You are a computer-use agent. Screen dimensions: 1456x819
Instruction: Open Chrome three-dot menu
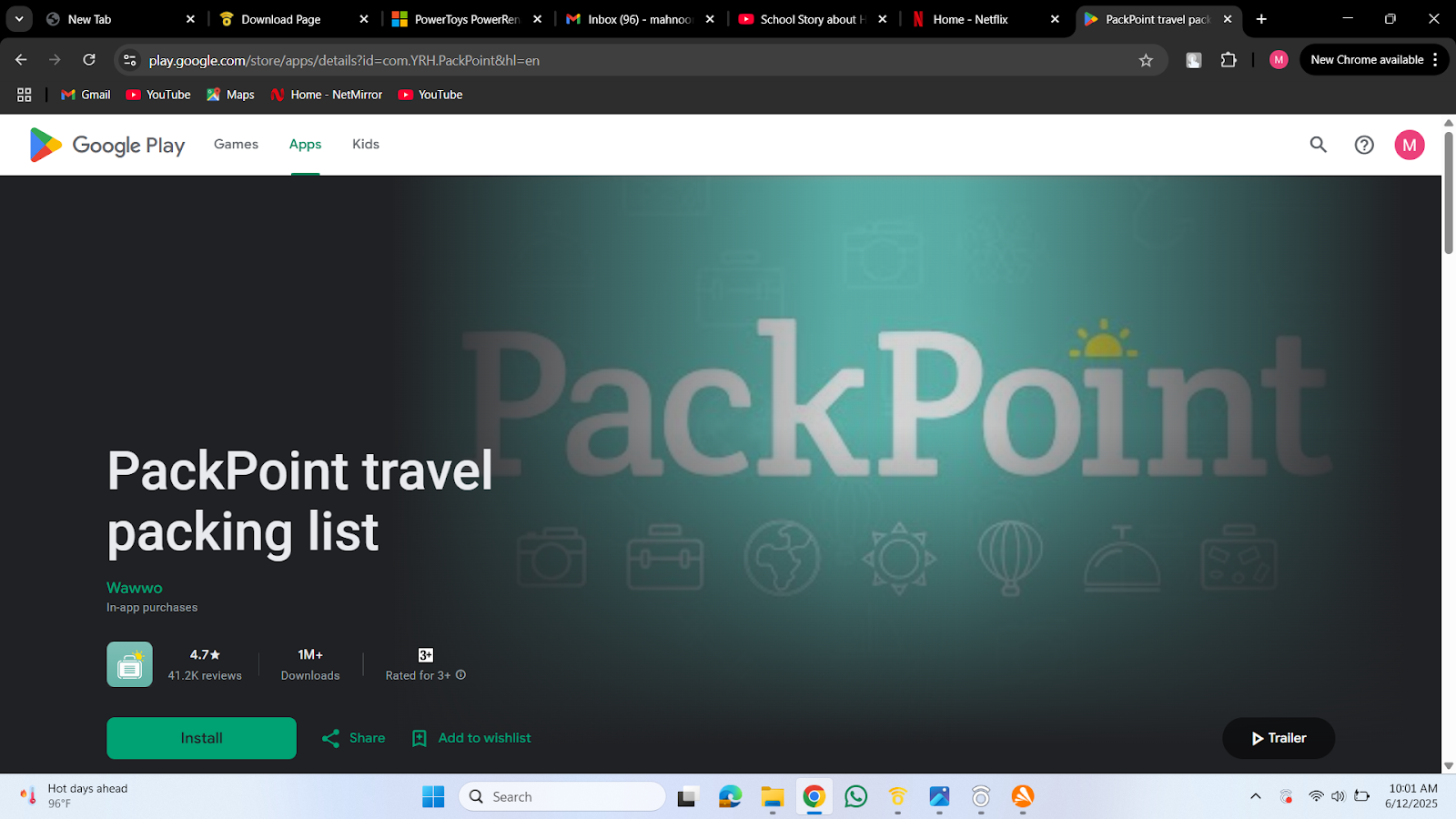point(1435,60)
